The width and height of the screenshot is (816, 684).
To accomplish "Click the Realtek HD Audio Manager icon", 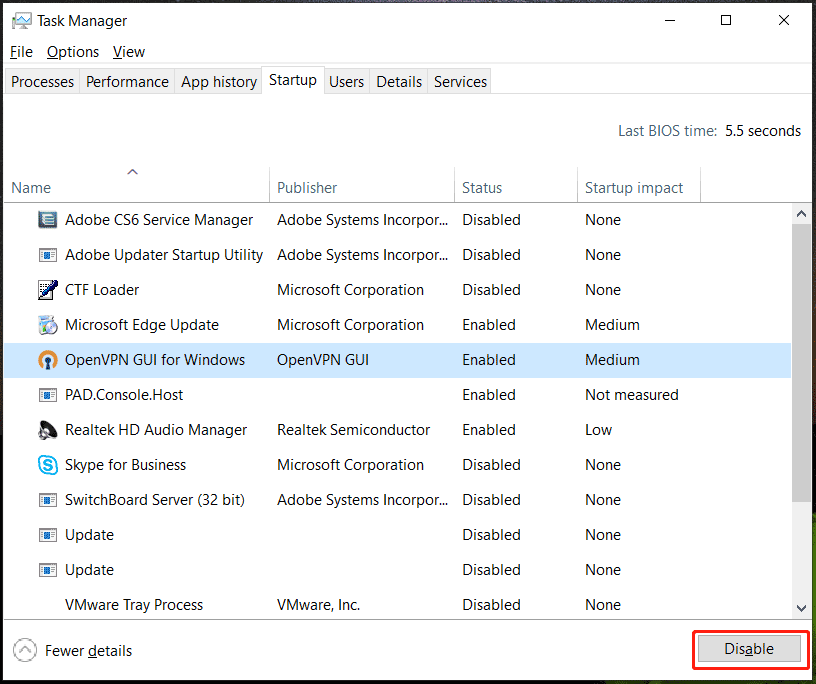I will pyautogui.click(x=47, y=429).
